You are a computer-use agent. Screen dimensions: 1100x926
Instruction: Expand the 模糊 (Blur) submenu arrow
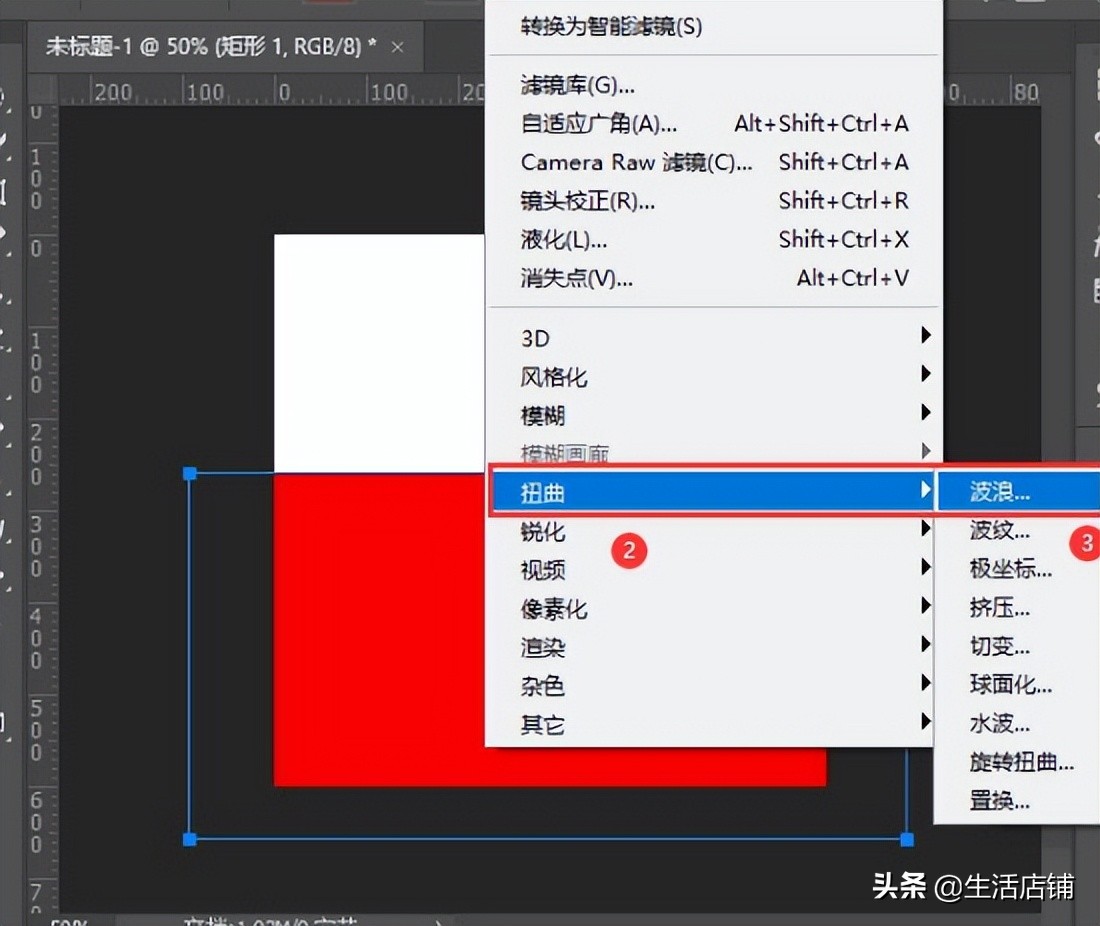coord(925,412)
